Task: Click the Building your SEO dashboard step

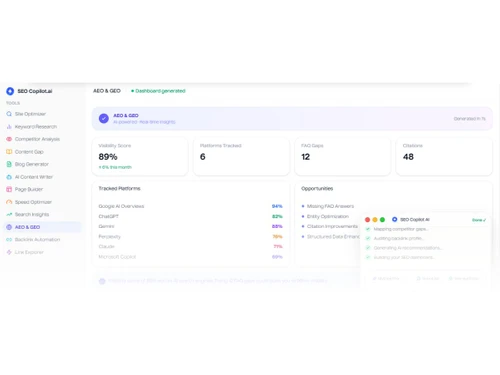Action: tap(404, 257)
